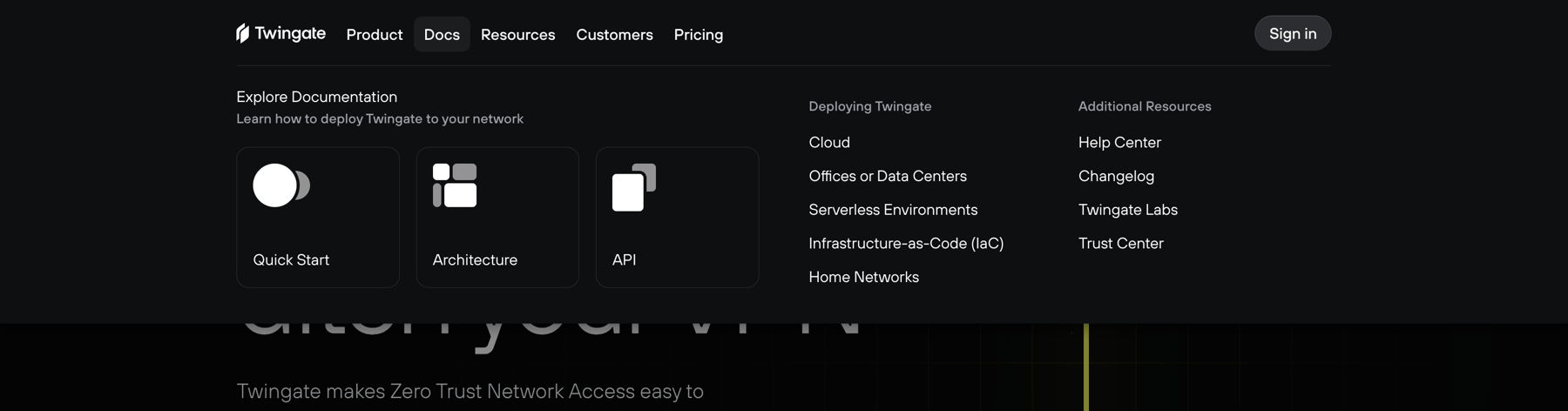
Task: Open the Resources menu
Action: tap(518, 34)
